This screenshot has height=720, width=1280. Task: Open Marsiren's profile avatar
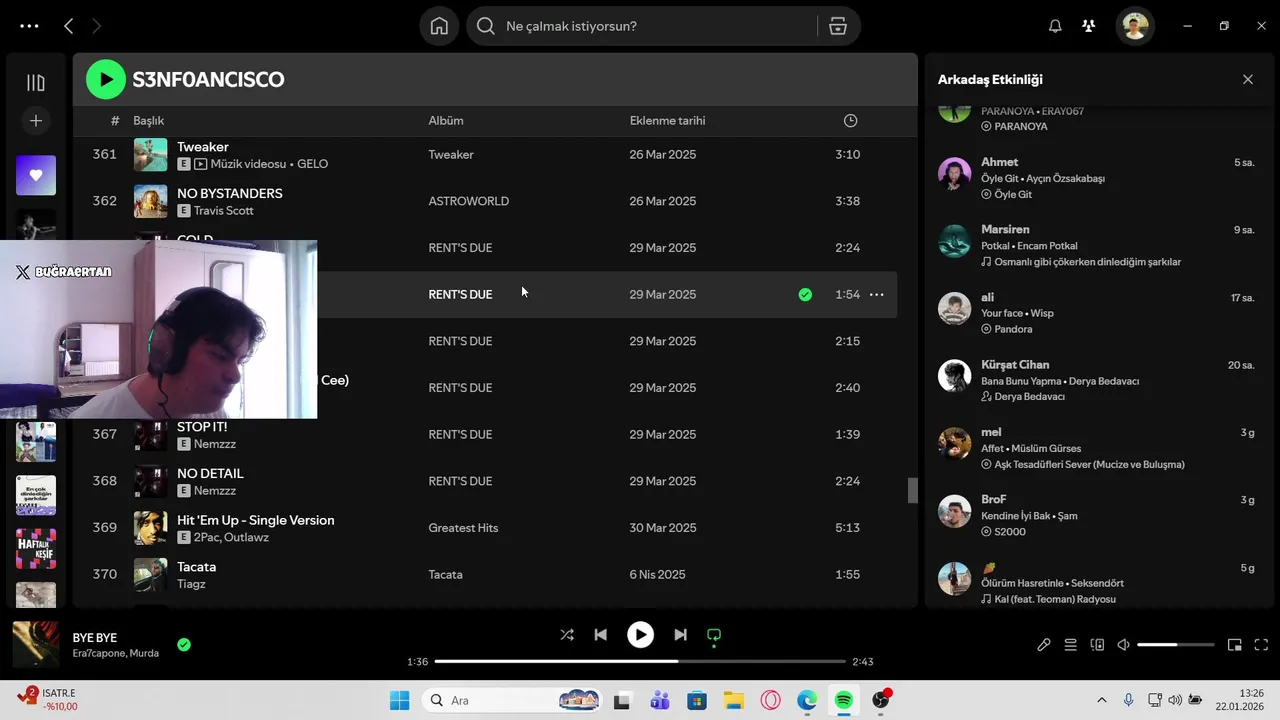click(955, 241)
